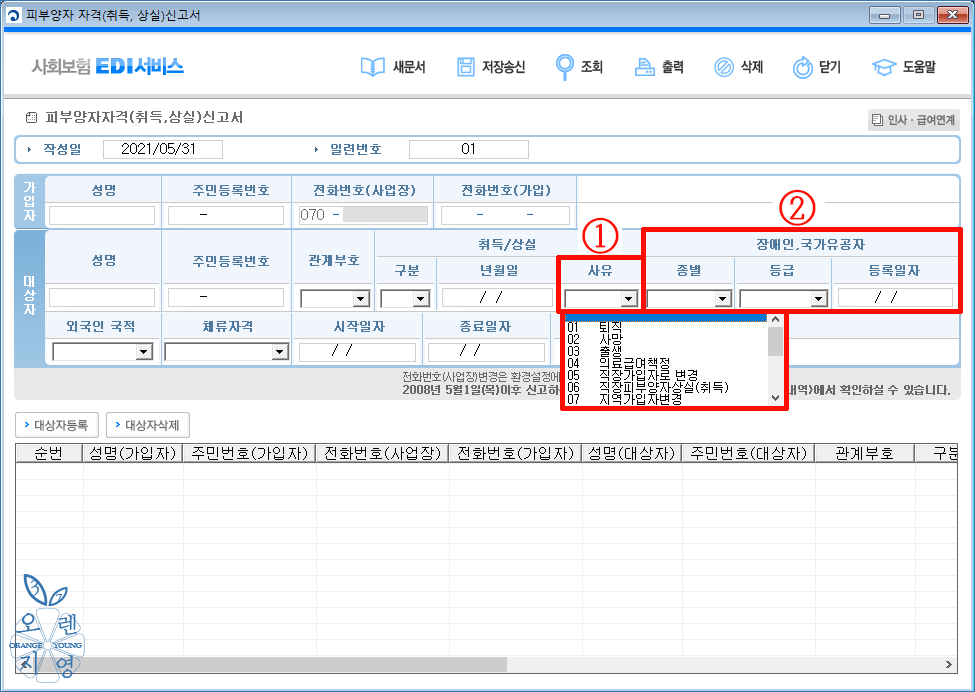Click the 새문서 book icon
Viewport: 975px width, 692px height.
coord(373,67)
